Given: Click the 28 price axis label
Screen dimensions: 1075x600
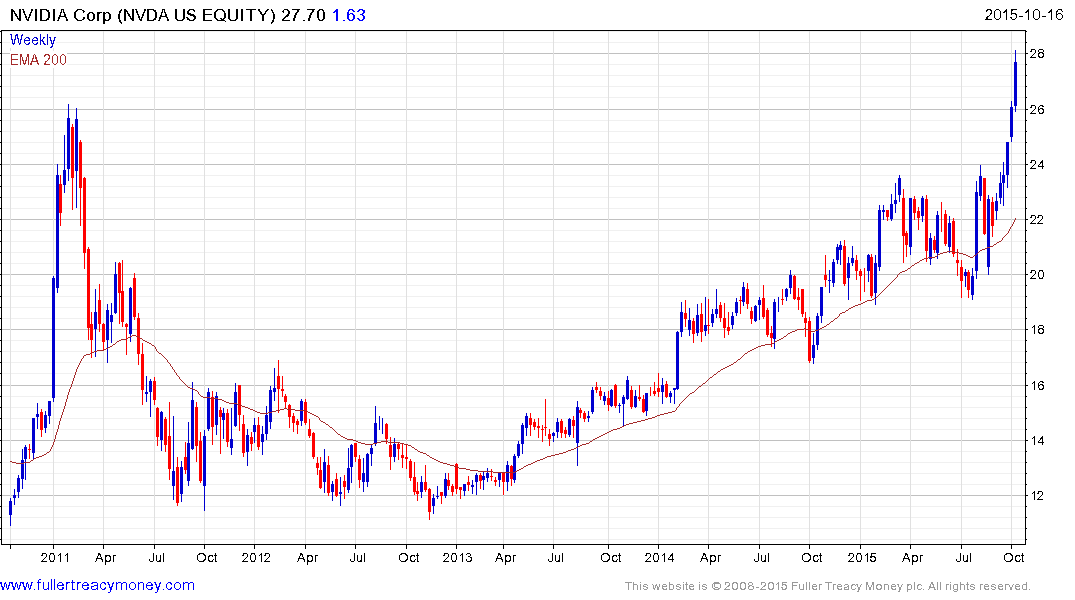Looking at the screenshot, I should coord(1037,53).
